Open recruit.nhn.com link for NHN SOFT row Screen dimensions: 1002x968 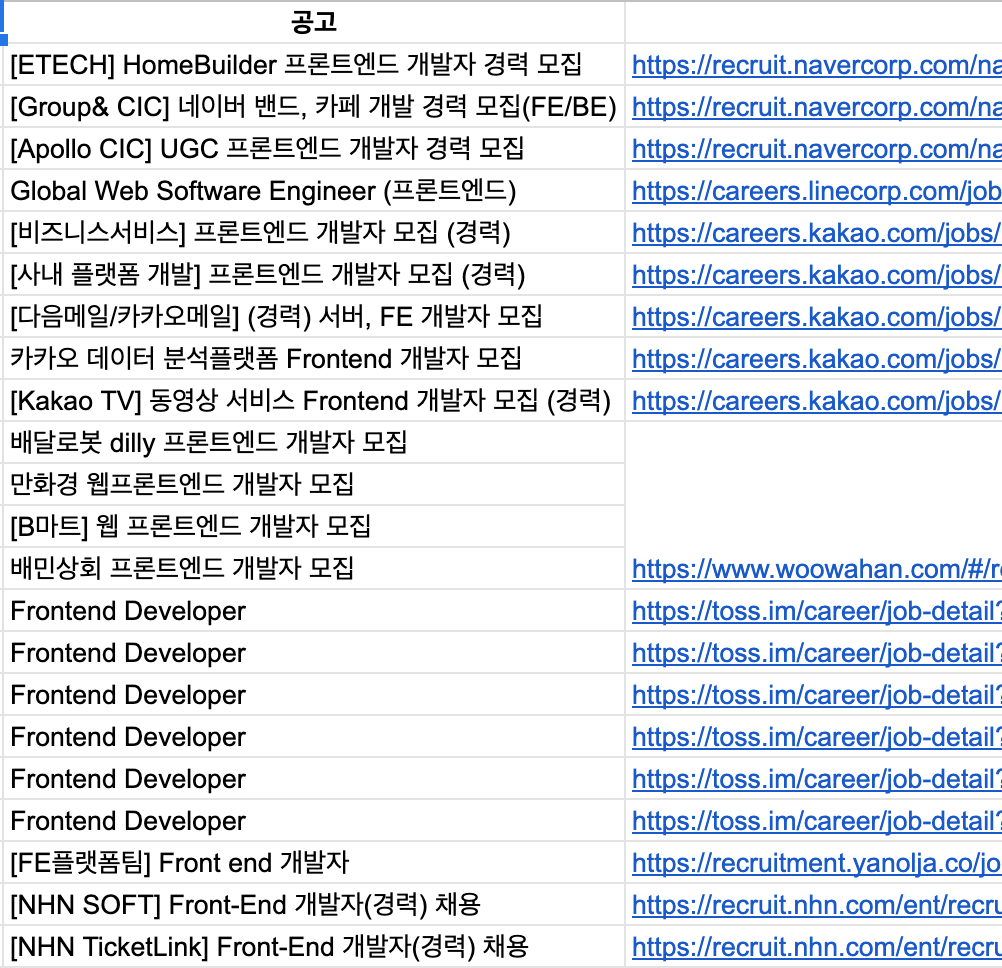817,906
